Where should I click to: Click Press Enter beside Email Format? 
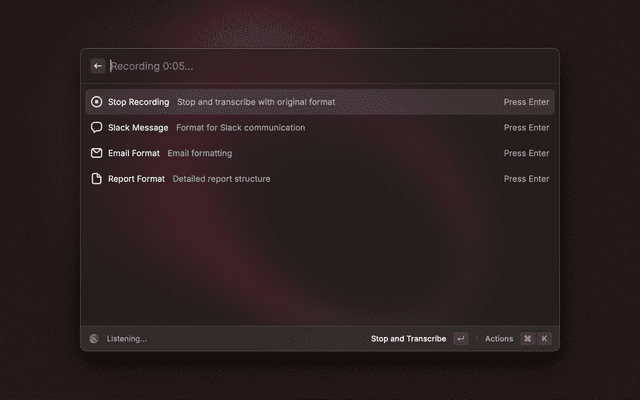526,153
